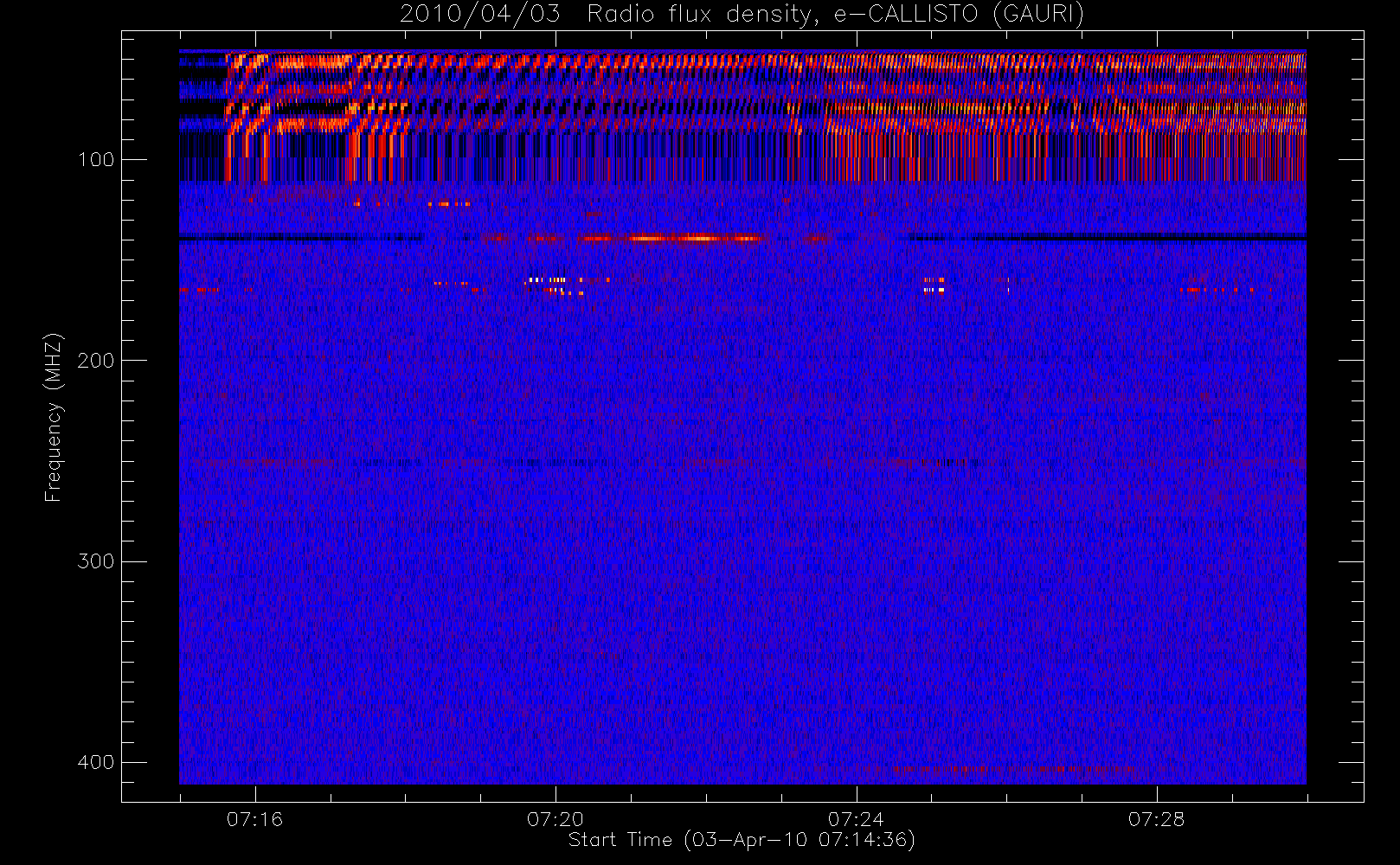Click the 400 MHz frequency tick label
The image size is (1400, 865).
(95, 762)
